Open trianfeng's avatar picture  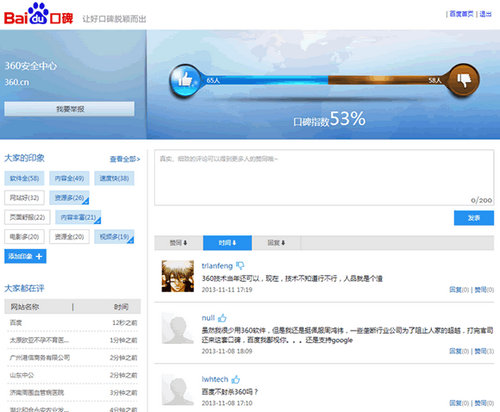178,276
